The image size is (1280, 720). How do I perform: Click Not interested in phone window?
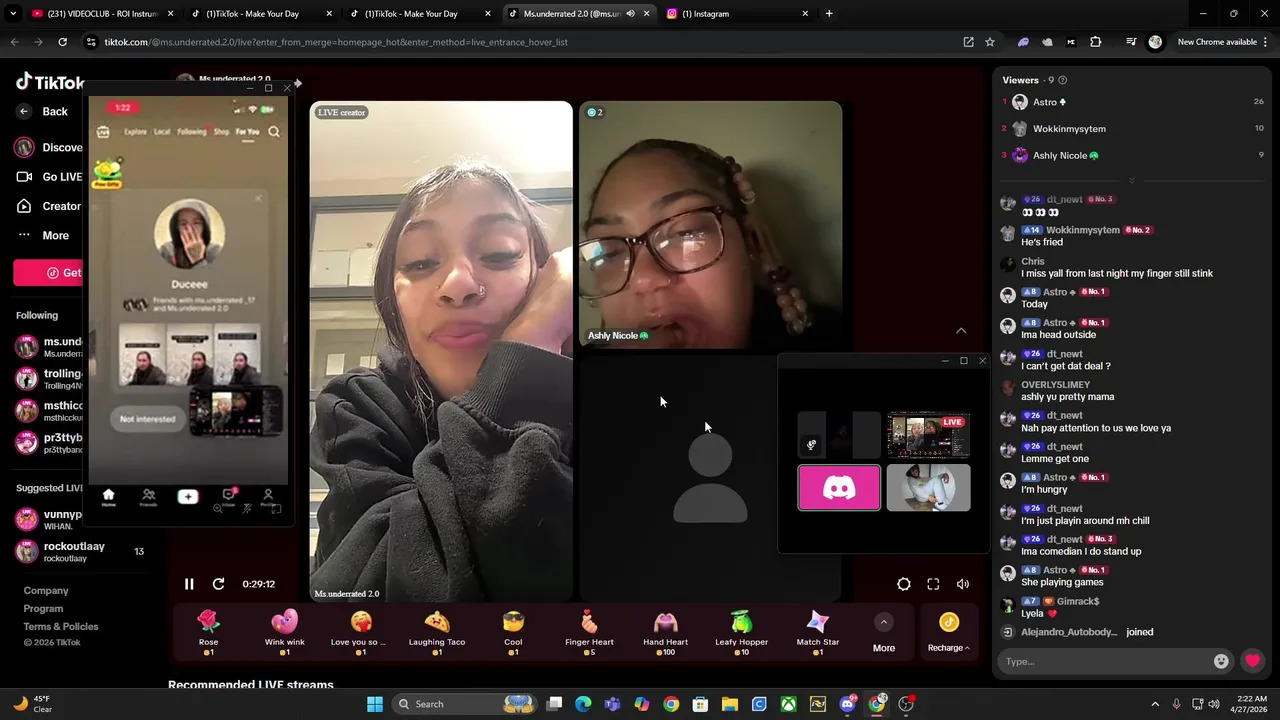[x=148, y=419]
